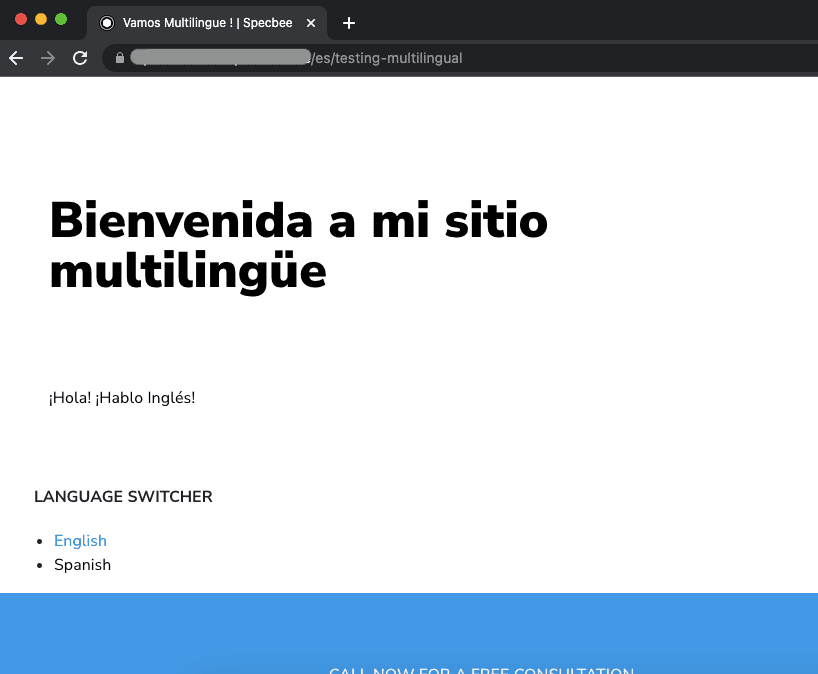Click the Spanish language item

[x=82, y=565]
